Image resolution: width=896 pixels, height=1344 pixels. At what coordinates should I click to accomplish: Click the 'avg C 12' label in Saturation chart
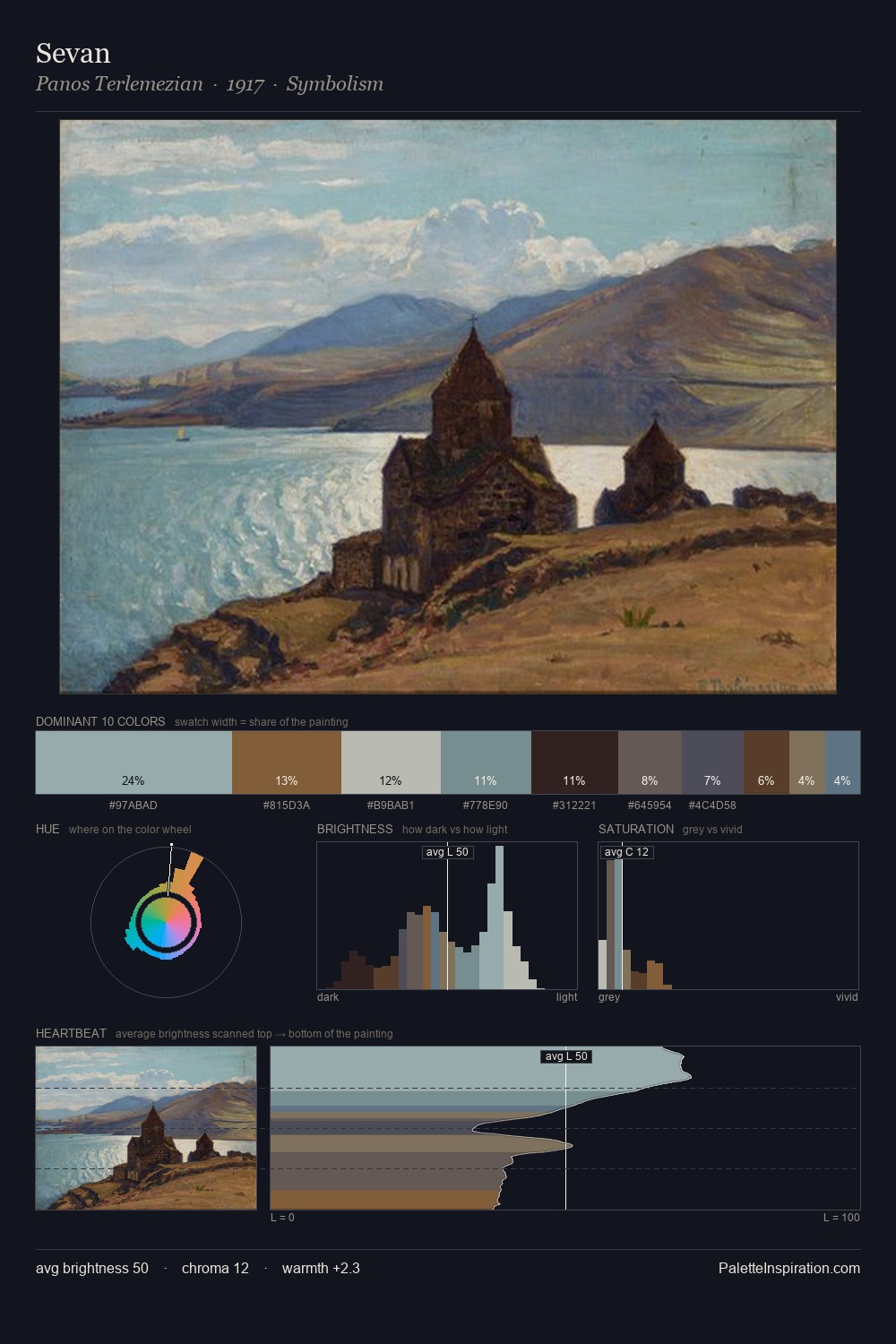[626, 852]
